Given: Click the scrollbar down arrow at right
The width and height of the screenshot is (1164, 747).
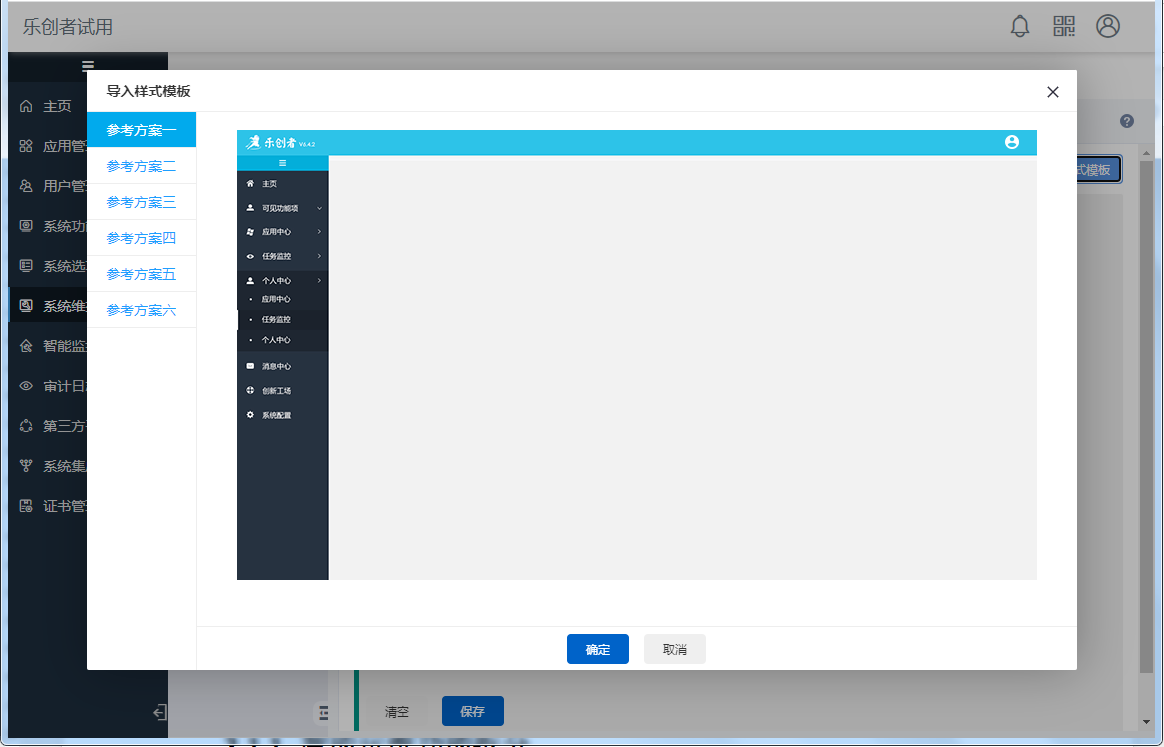Looking at the screenshot, I should point(1146,721).
